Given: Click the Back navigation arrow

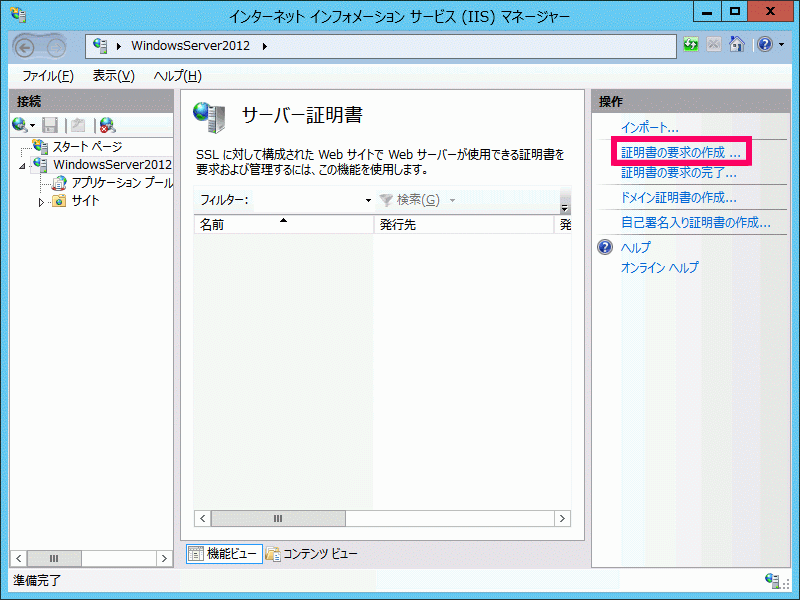Looking at the screenshot, I should point(24,48).
